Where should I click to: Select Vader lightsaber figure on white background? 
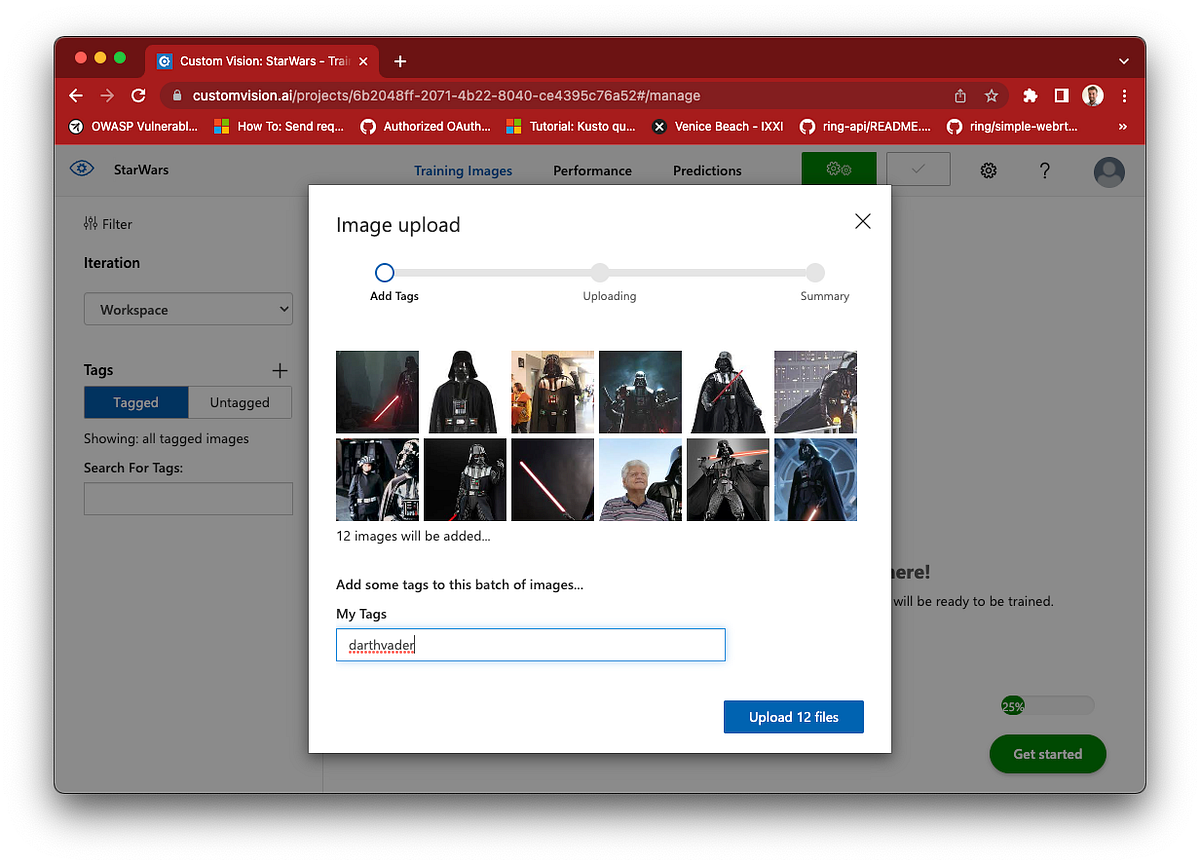pyautogui.click(x=728, y=392)
